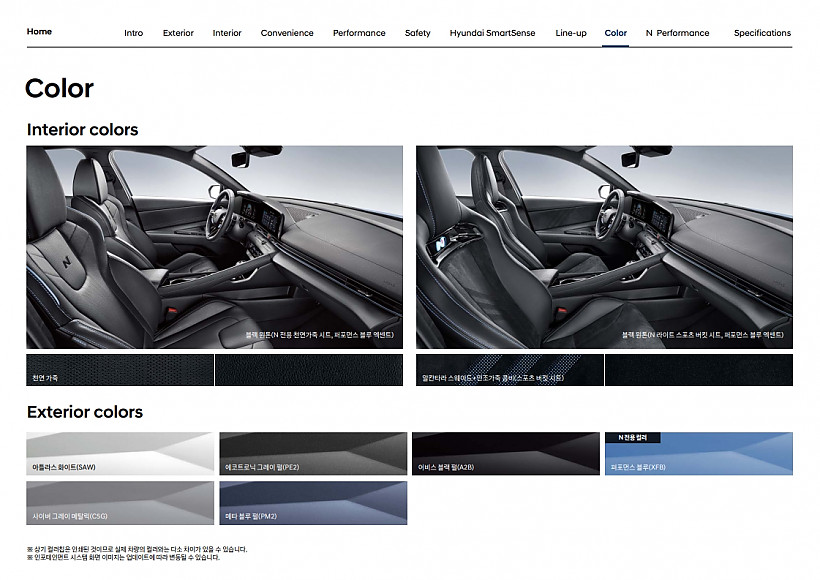Go to the Home link
The height and width of the screenshot is (580, 820).
(x=39, y=31)
